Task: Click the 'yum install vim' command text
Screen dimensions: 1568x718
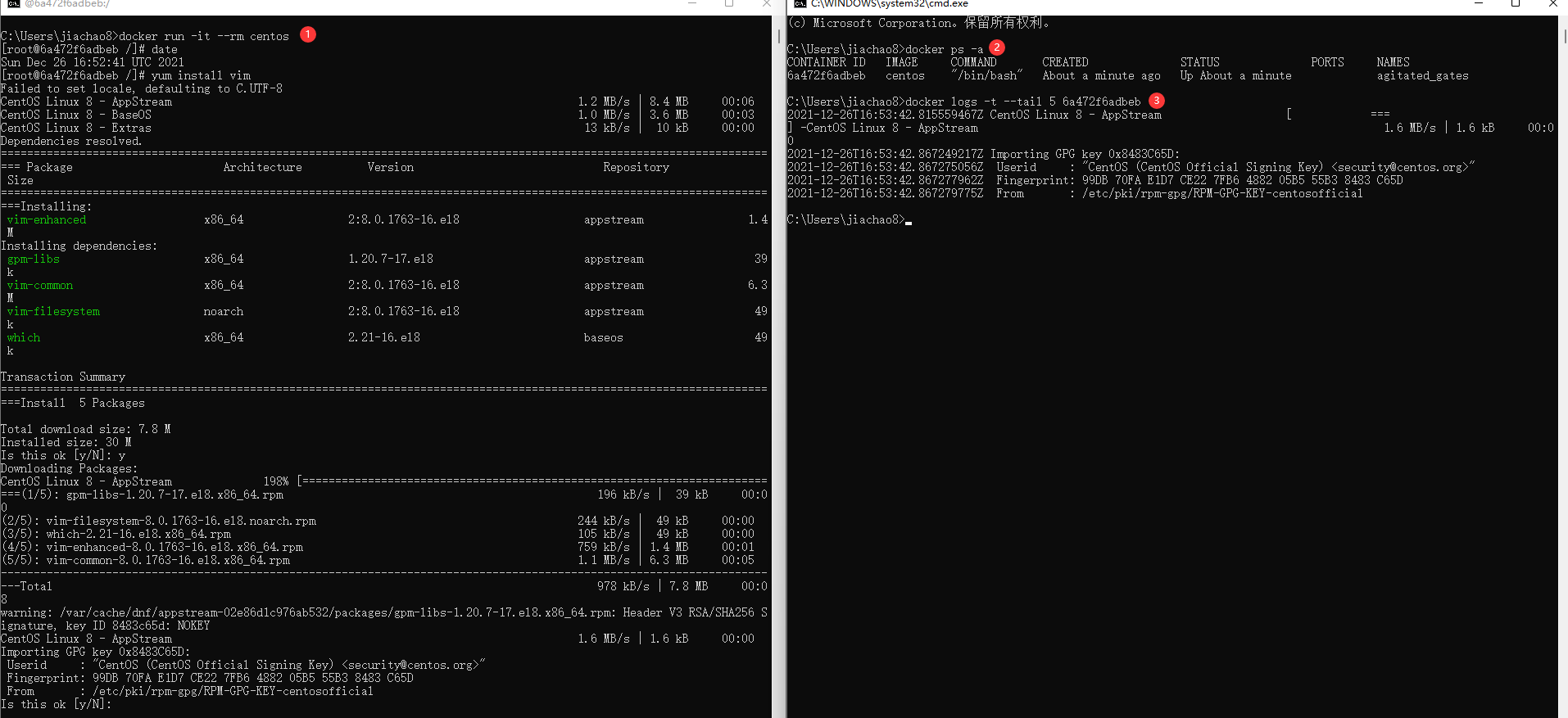Action: click(201, 75)
